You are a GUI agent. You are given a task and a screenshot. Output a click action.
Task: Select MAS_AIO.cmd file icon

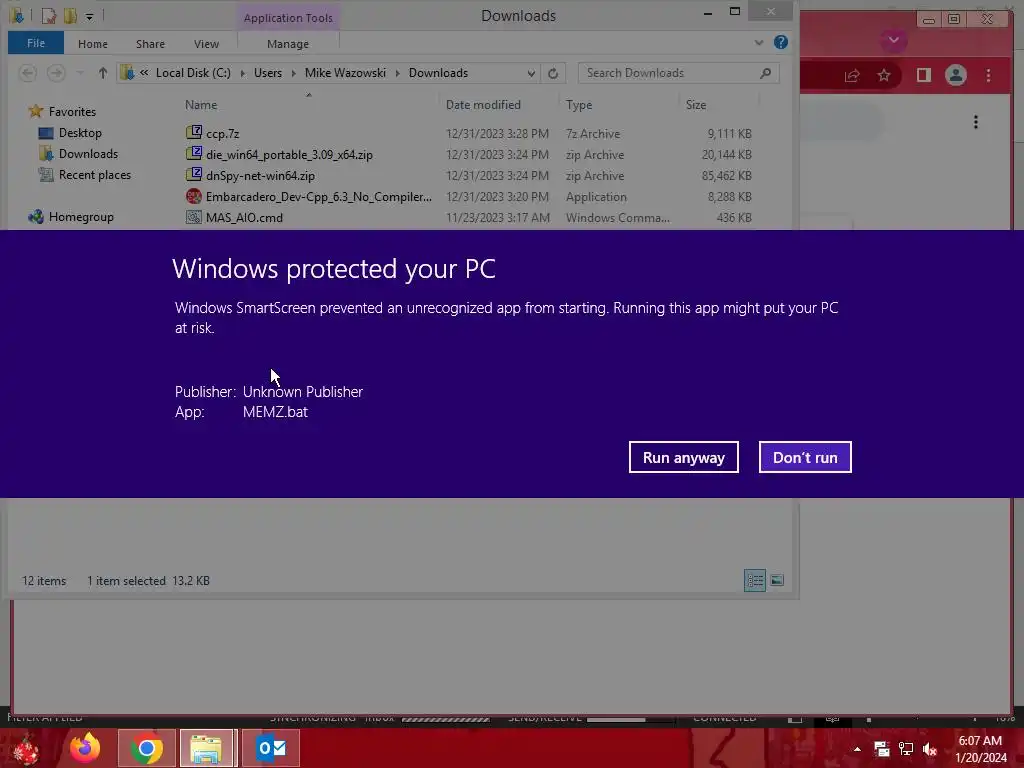[193, 217]
